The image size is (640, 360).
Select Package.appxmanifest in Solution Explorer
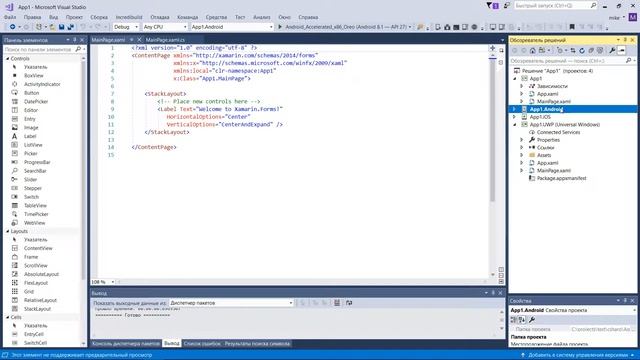[561, 178]
